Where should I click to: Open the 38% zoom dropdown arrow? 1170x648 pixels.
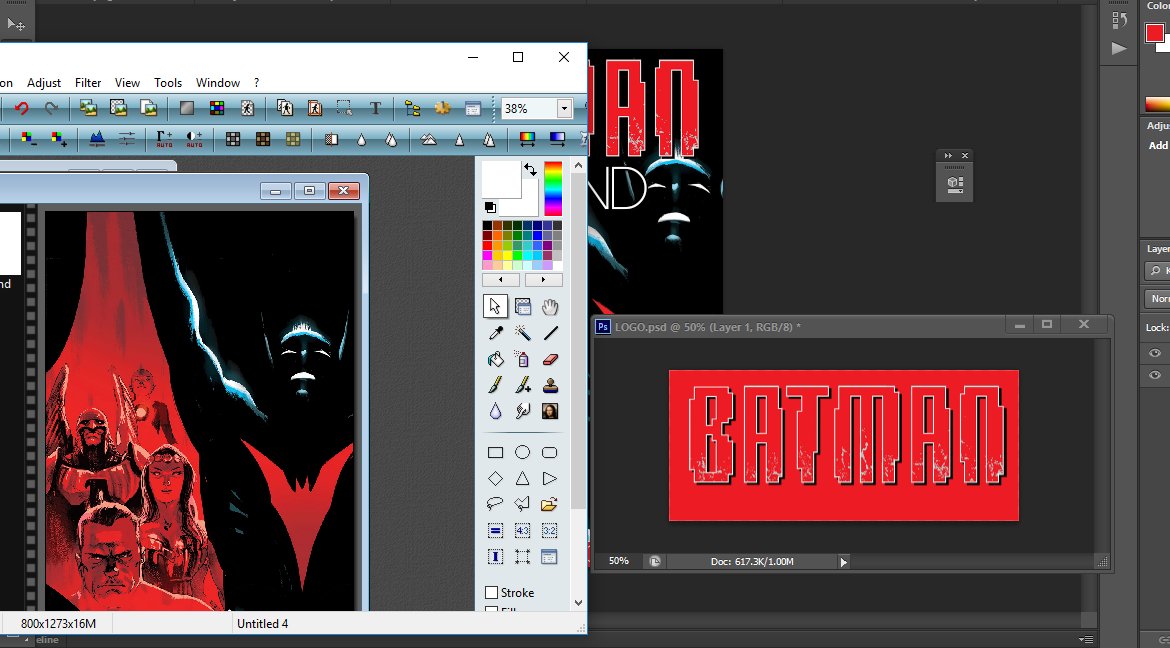[x=564, y=109]
